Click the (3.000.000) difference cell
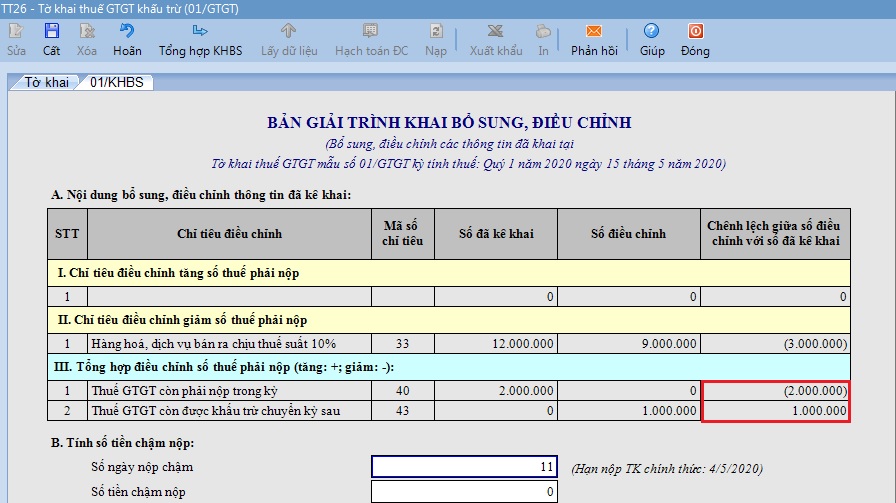 click(x=775, y=344)
